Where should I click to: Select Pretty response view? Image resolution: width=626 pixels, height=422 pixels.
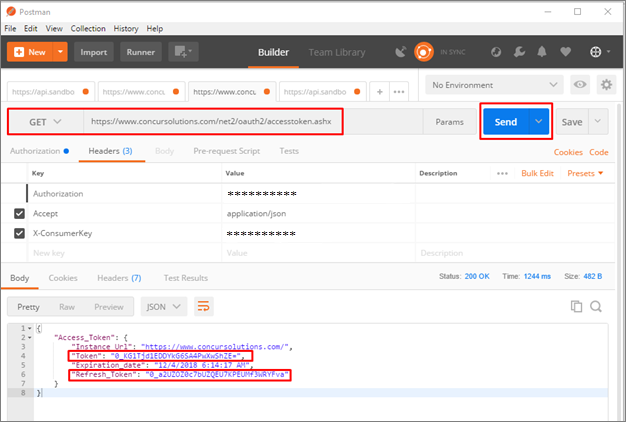(28, 307)
